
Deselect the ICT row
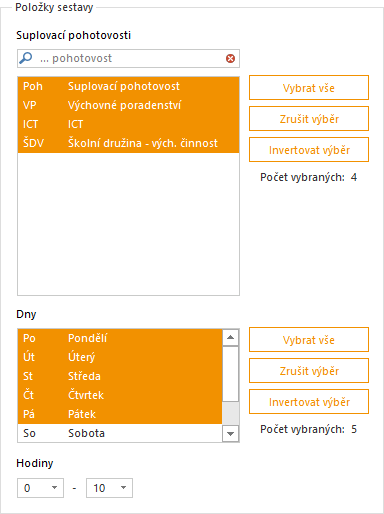point(128,124)
